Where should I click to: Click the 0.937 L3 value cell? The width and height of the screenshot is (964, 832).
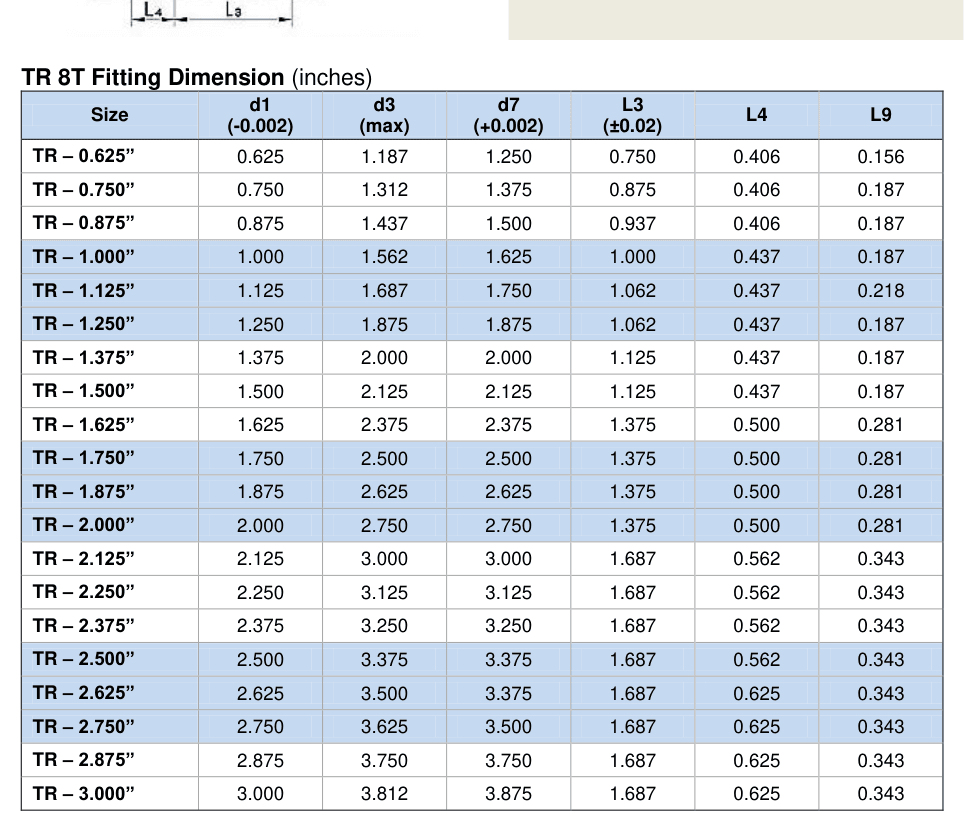coord(633,223)
